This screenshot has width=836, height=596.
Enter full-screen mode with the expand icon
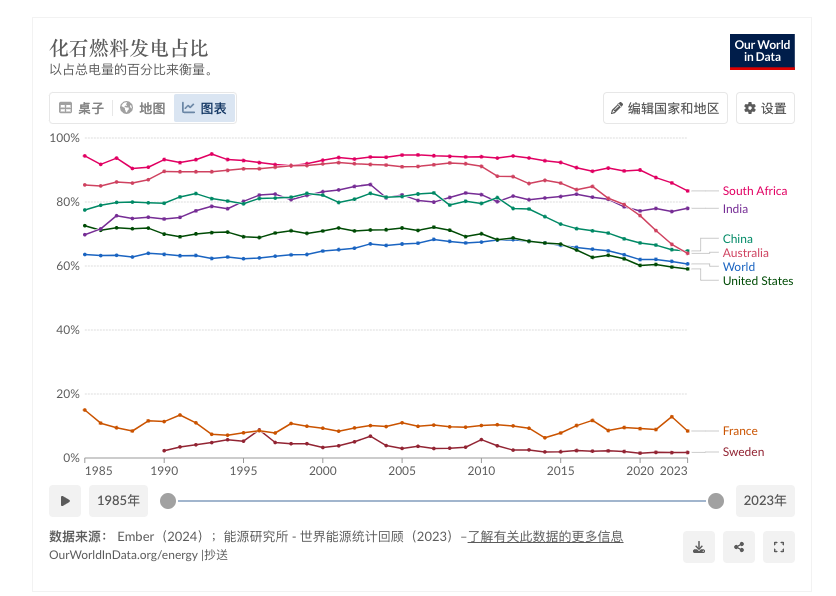pos(779,547)
